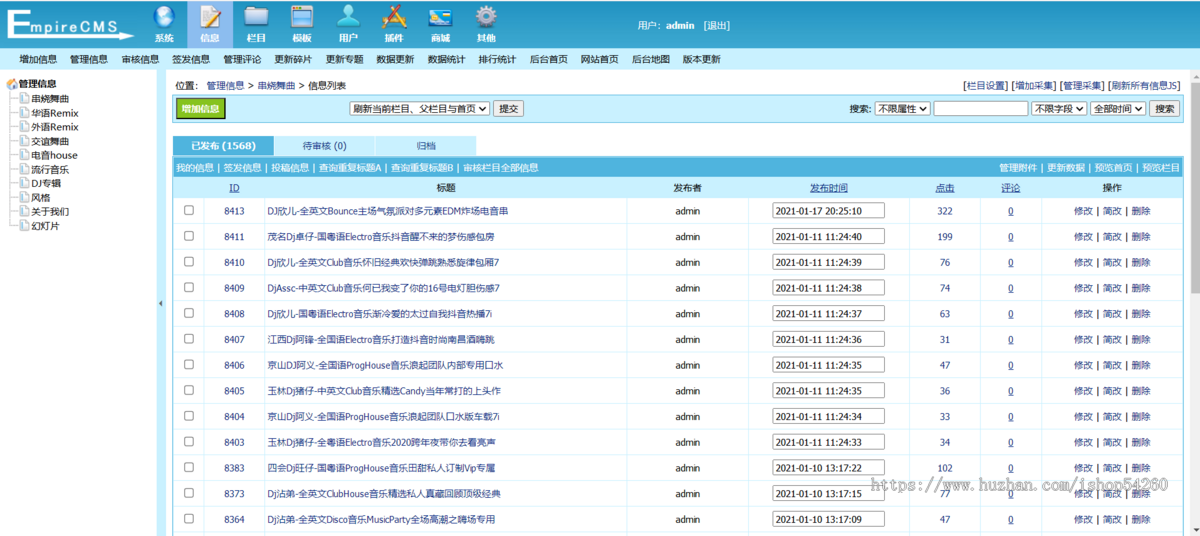Screen dimensions: 1200x536
Task: Click 删除 for row ID 8413
Action: click(x=1140, y=211)
